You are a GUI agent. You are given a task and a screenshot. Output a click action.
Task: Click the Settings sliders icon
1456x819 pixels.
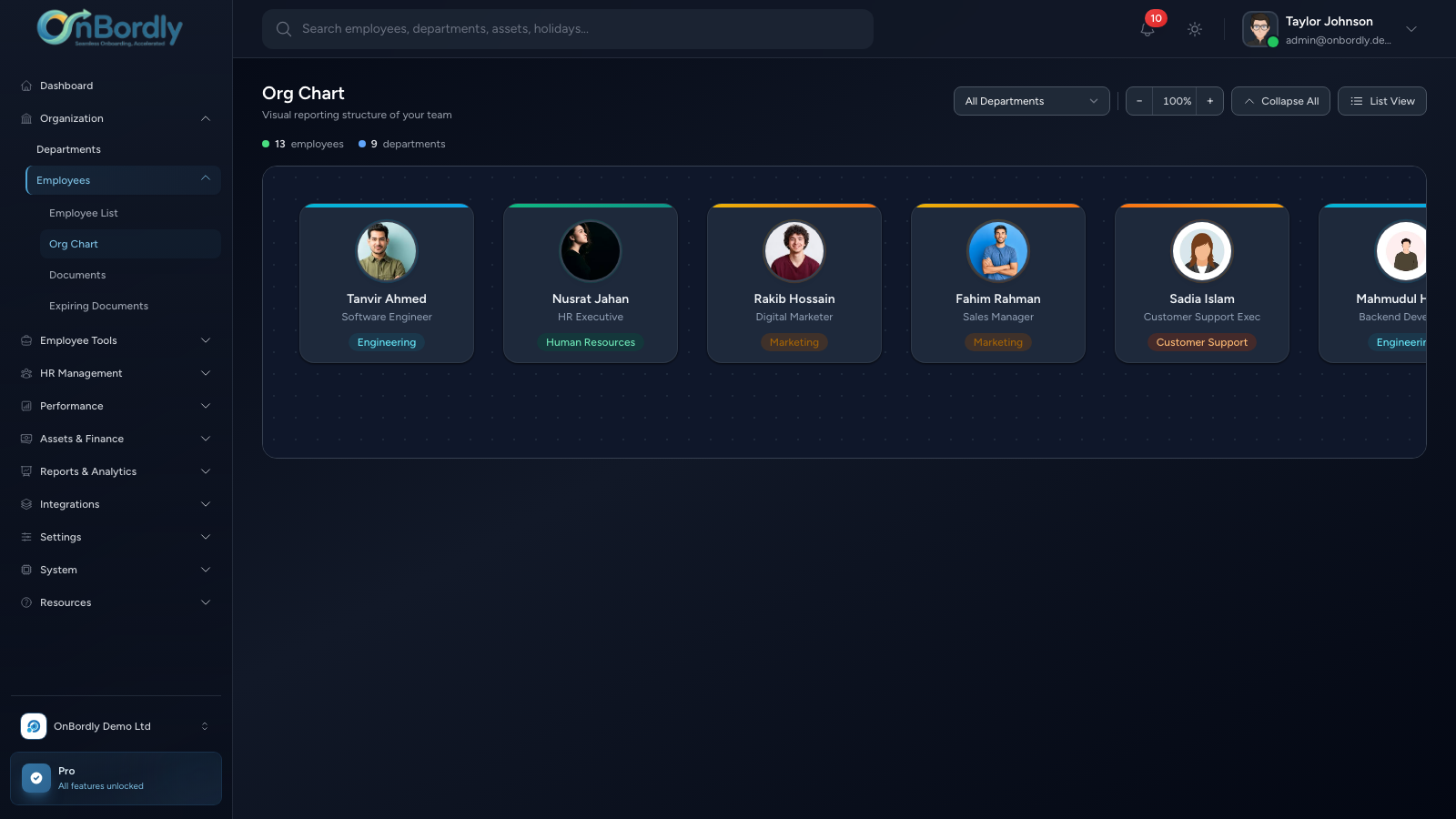26,537
